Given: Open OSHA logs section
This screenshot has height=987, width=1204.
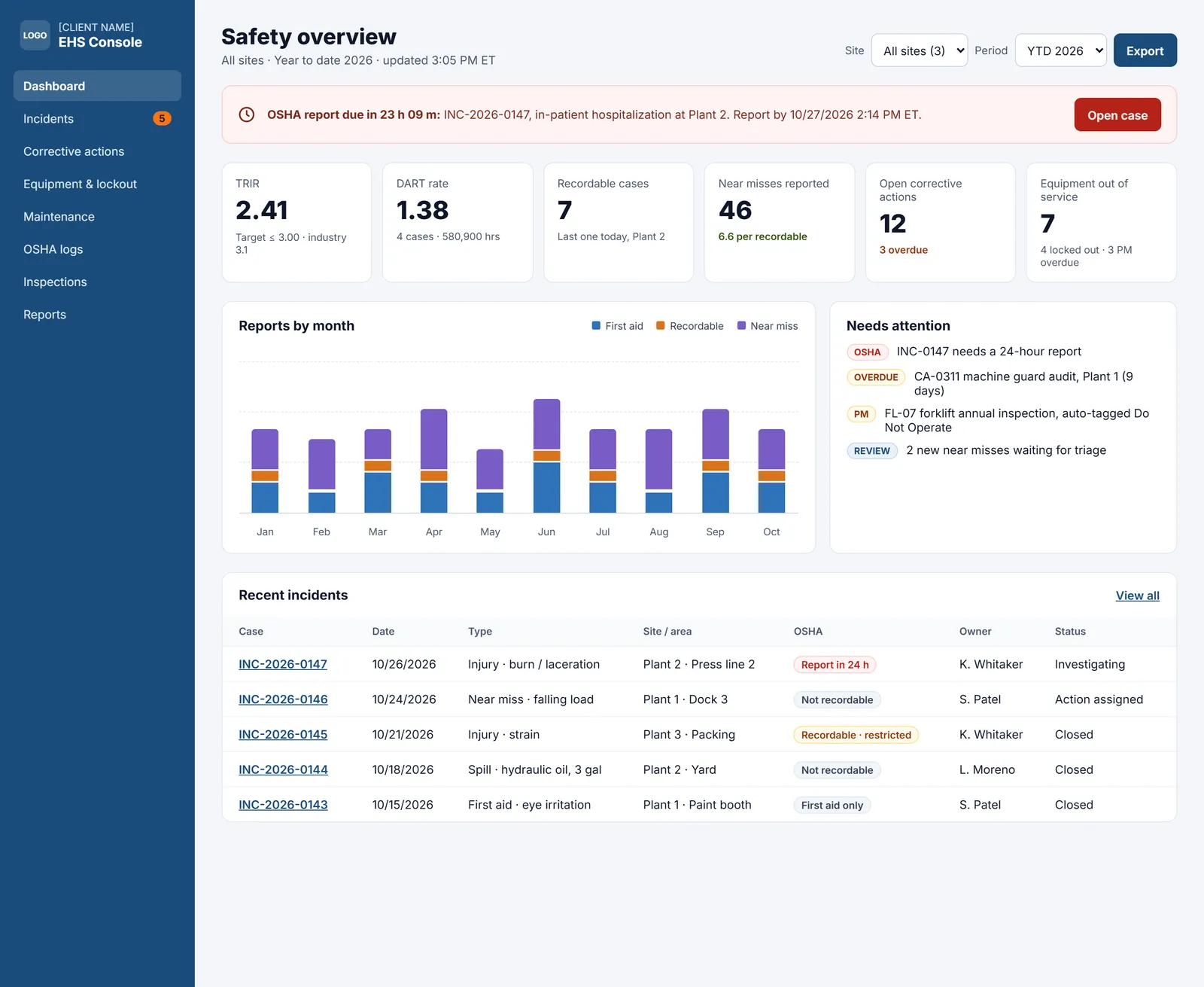Looking at the screenshot, I should 97,249.
